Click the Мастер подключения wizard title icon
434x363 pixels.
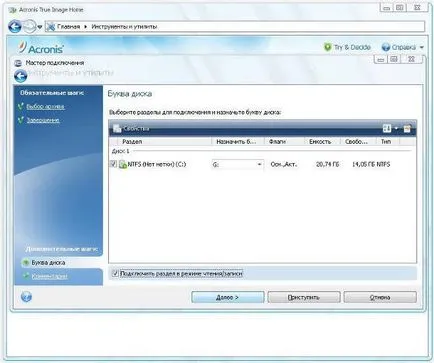point(18,63)
